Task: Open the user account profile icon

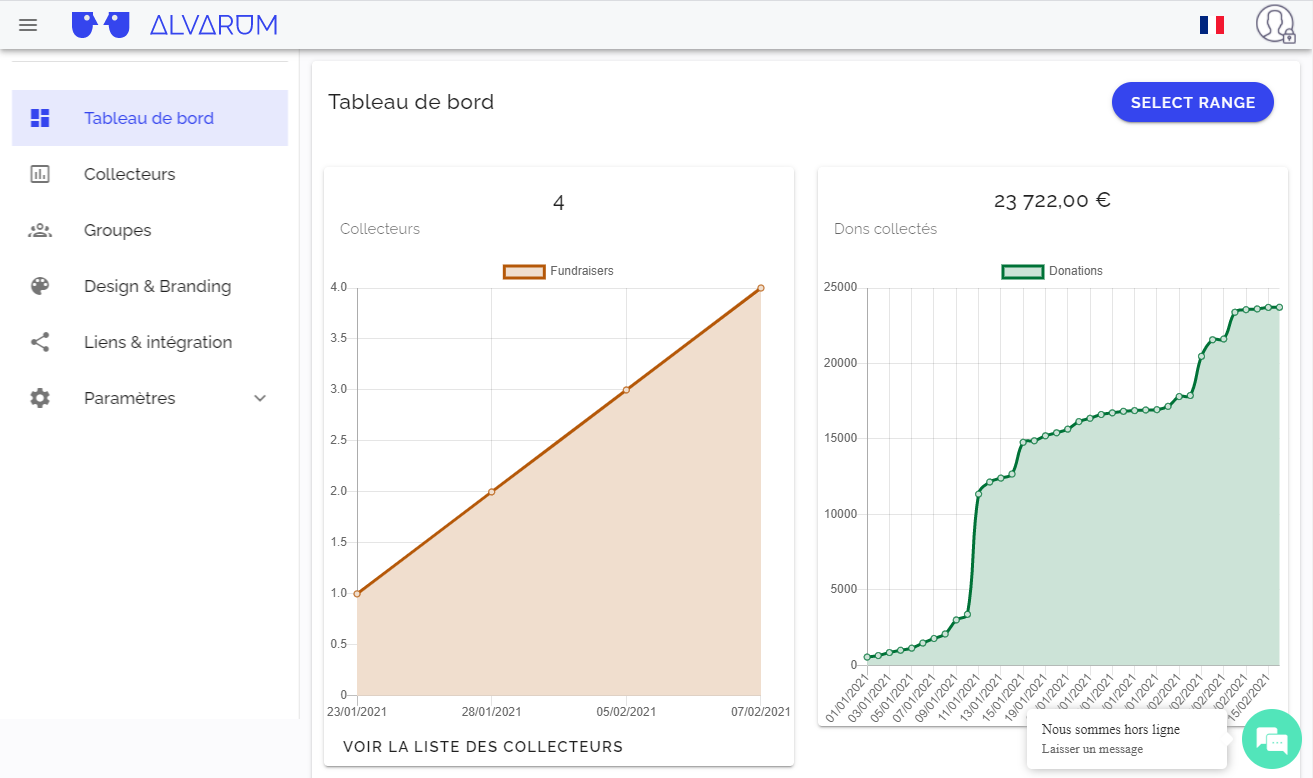Action: (x=1275, y=24)
